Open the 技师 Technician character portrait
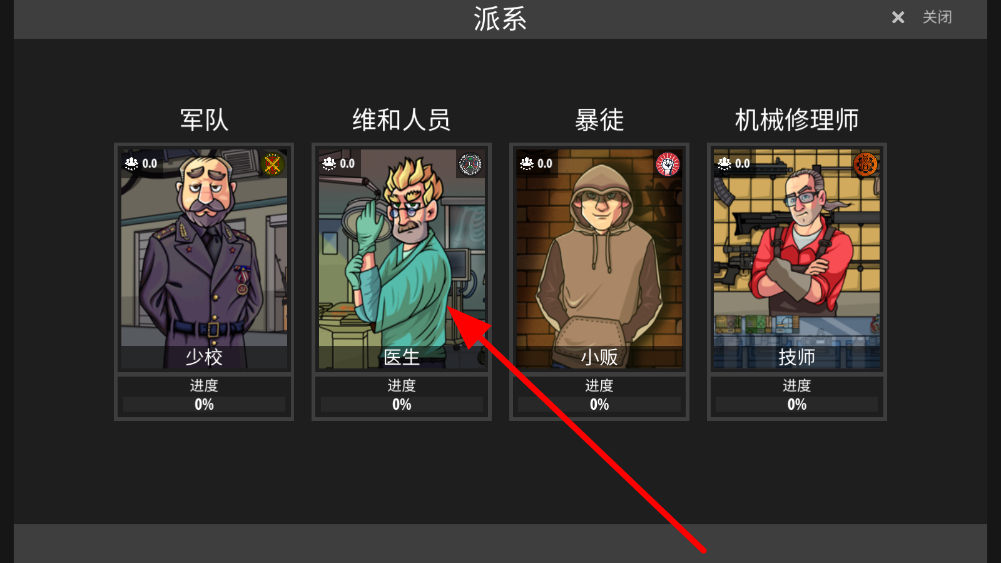The image size is (1001, 563). pos(797,259)
